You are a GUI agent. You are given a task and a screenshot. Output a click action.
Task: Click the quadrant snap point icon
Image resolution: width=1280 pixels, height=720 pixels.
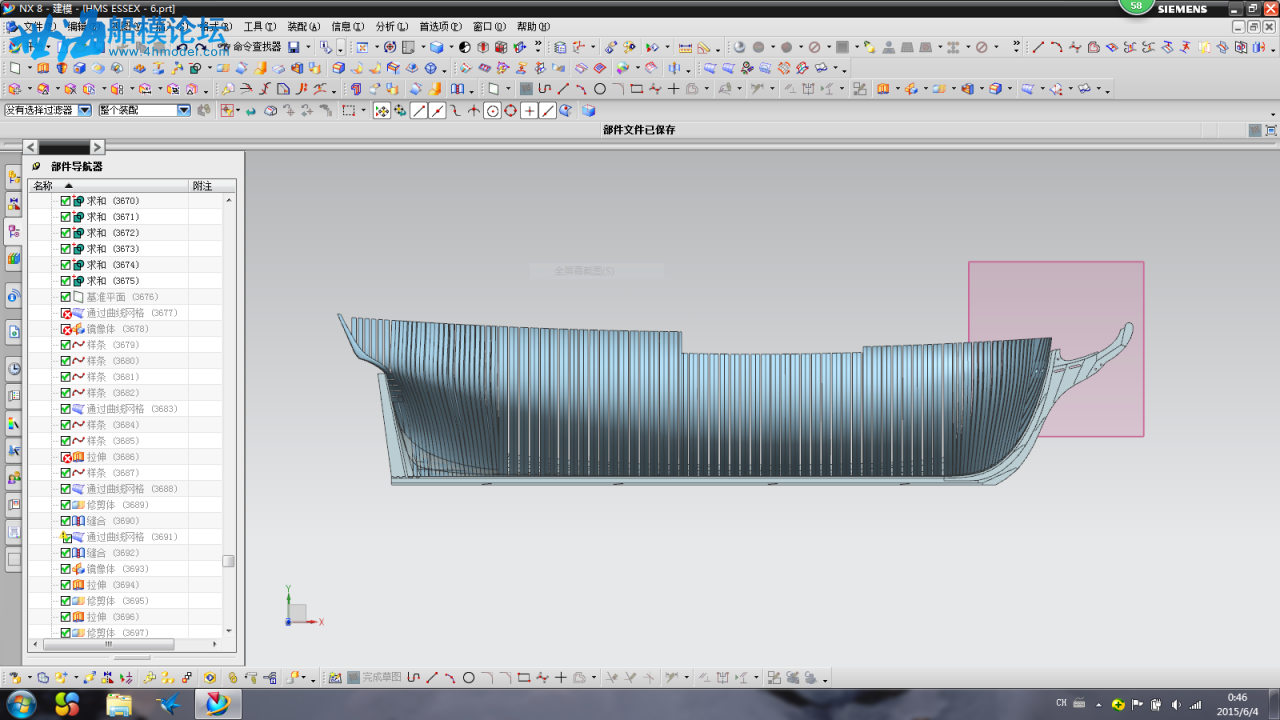coord(510,111)
